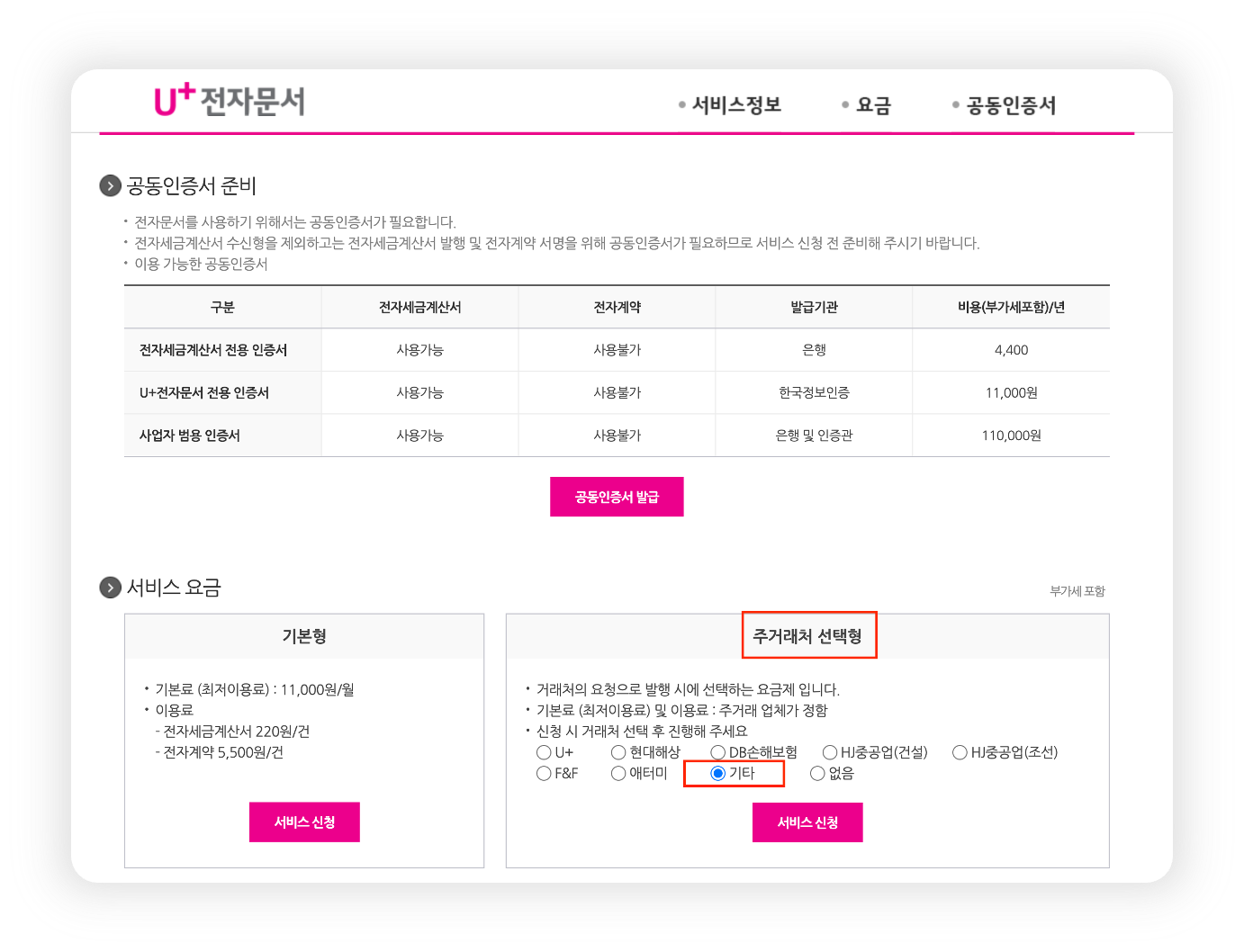Pick the HJ중공업(조선) radio option

(x=960, y=752)
